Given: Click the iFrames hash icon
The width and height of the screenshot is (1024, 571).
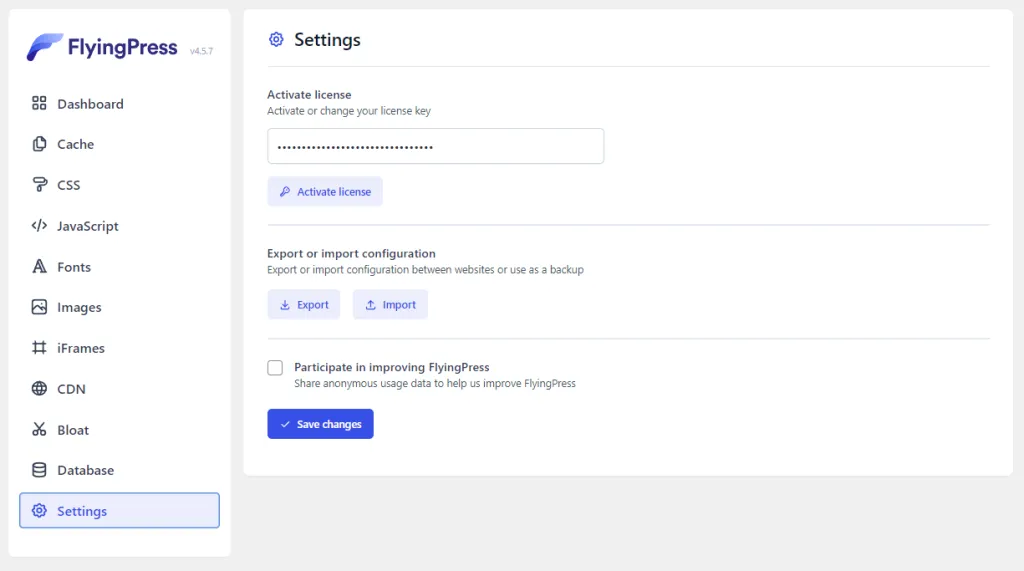Looking at the screenshot, I should [39, 348].
